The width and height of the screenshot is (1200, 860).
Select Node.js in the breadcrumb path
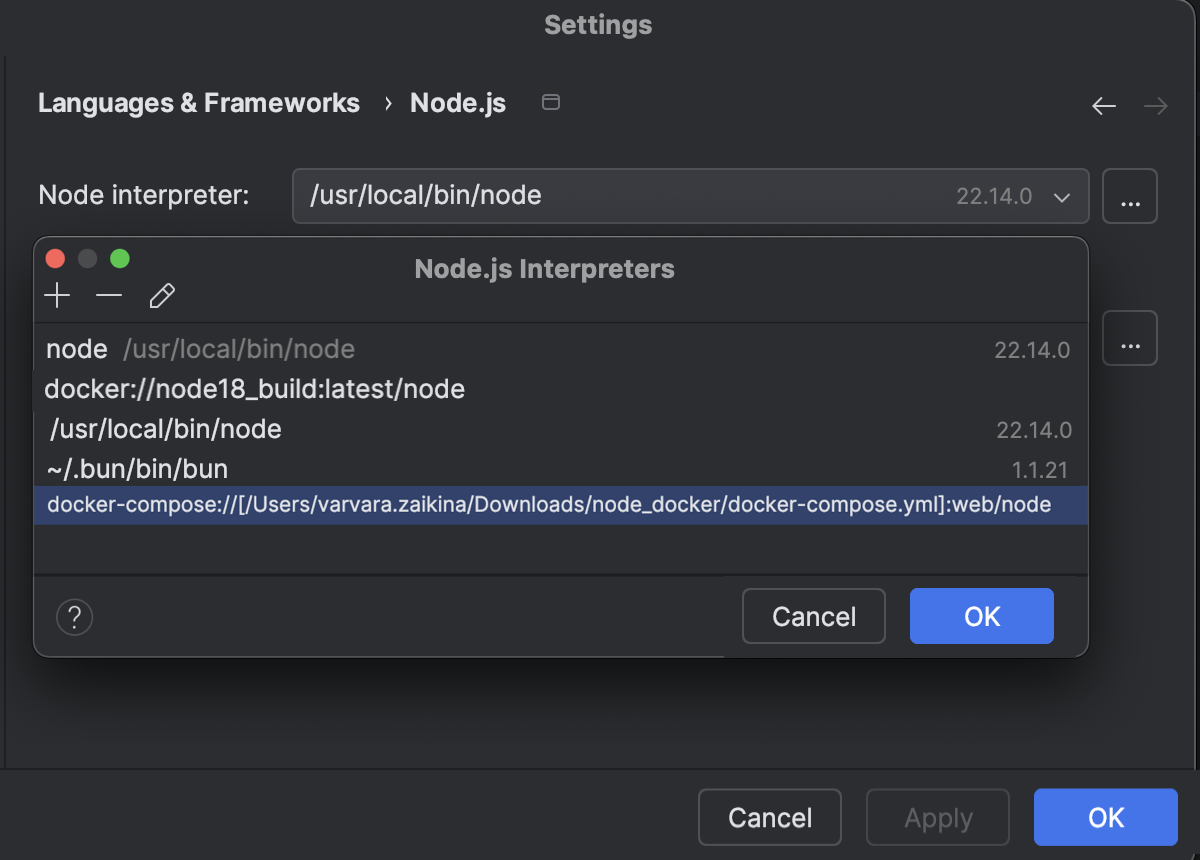point(457,102)
